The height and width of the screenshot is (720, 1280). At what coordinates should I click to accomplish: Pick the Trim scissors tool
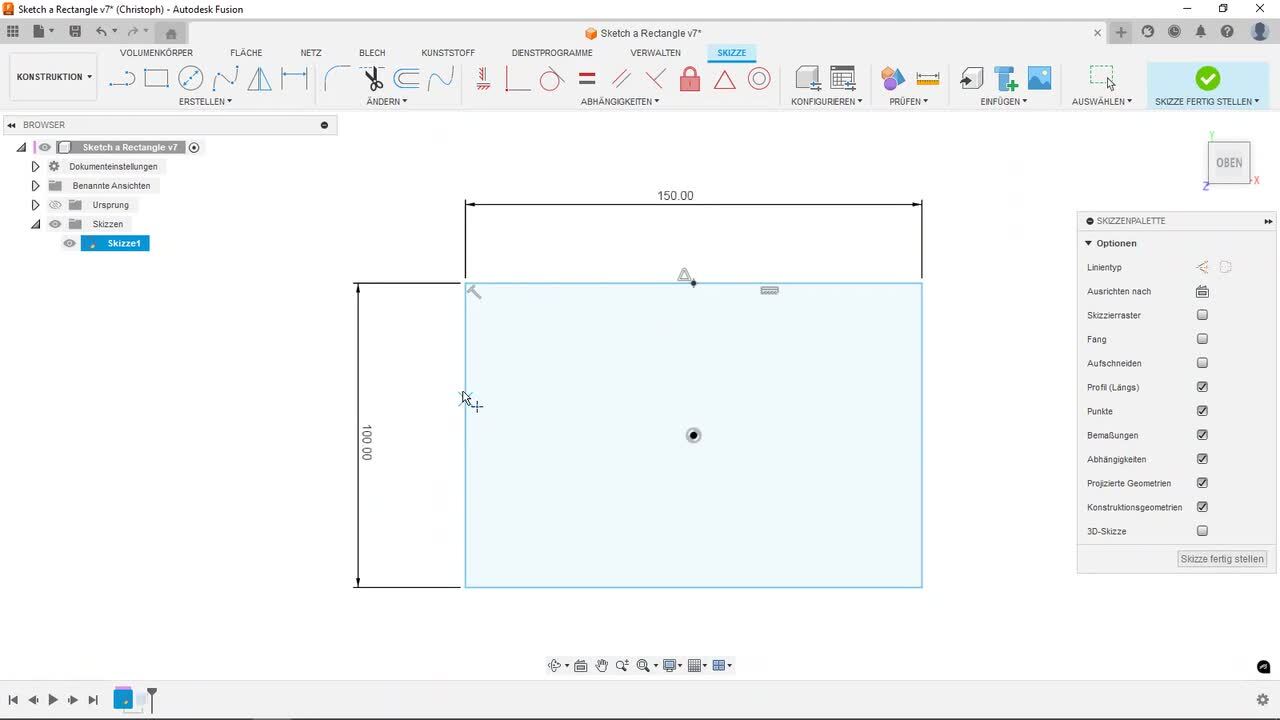click(x=373, y=78)
